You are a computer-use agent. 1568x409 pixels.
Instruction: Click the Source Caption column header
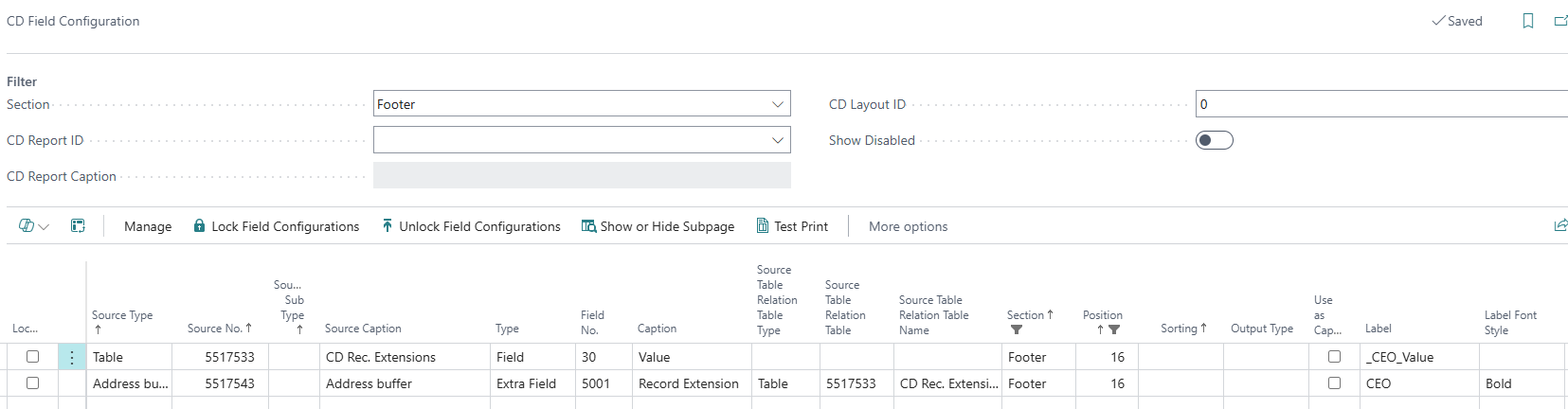pos(363,329)
